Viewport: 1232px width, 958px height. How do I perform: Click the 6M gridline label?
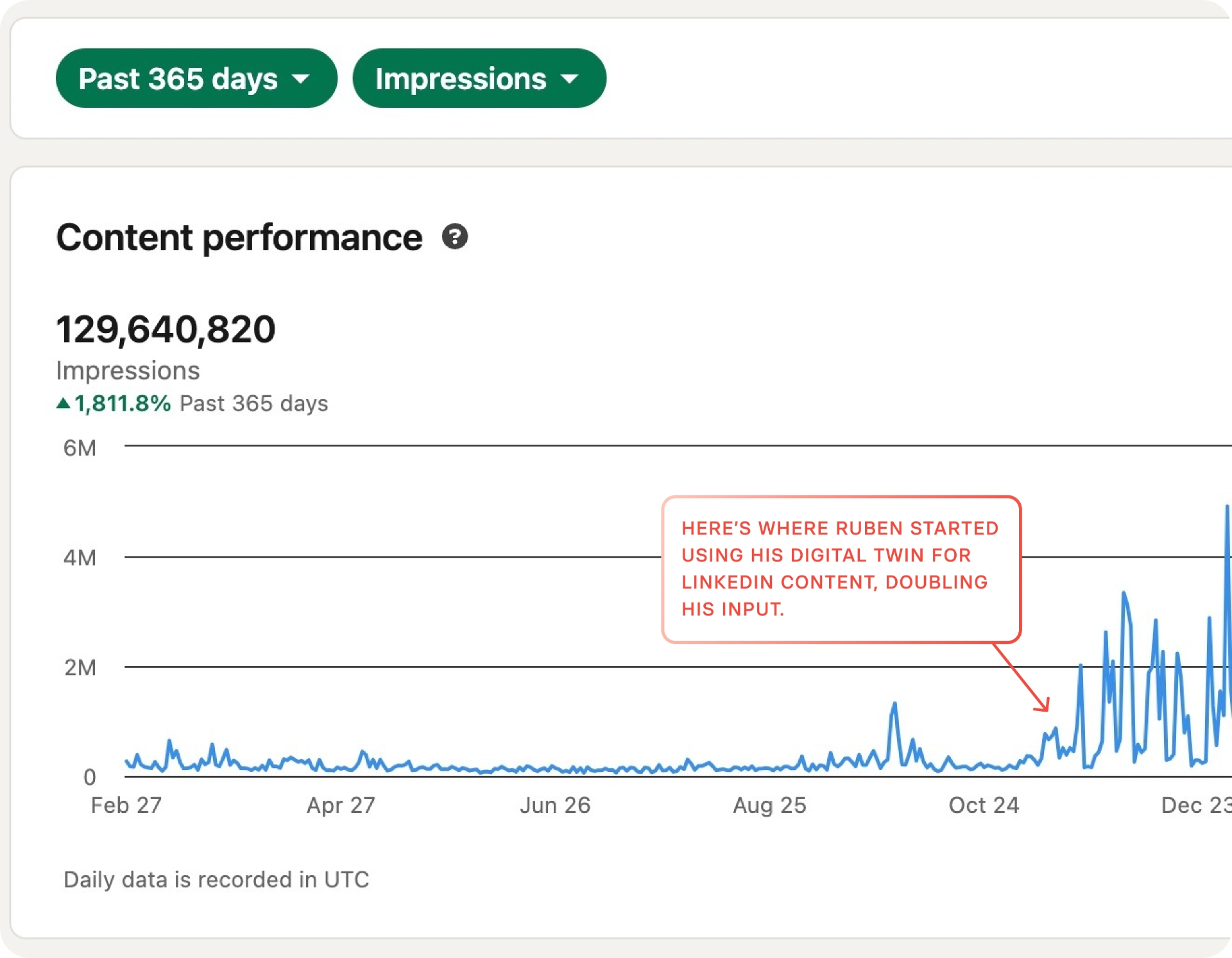pos(80,448)
